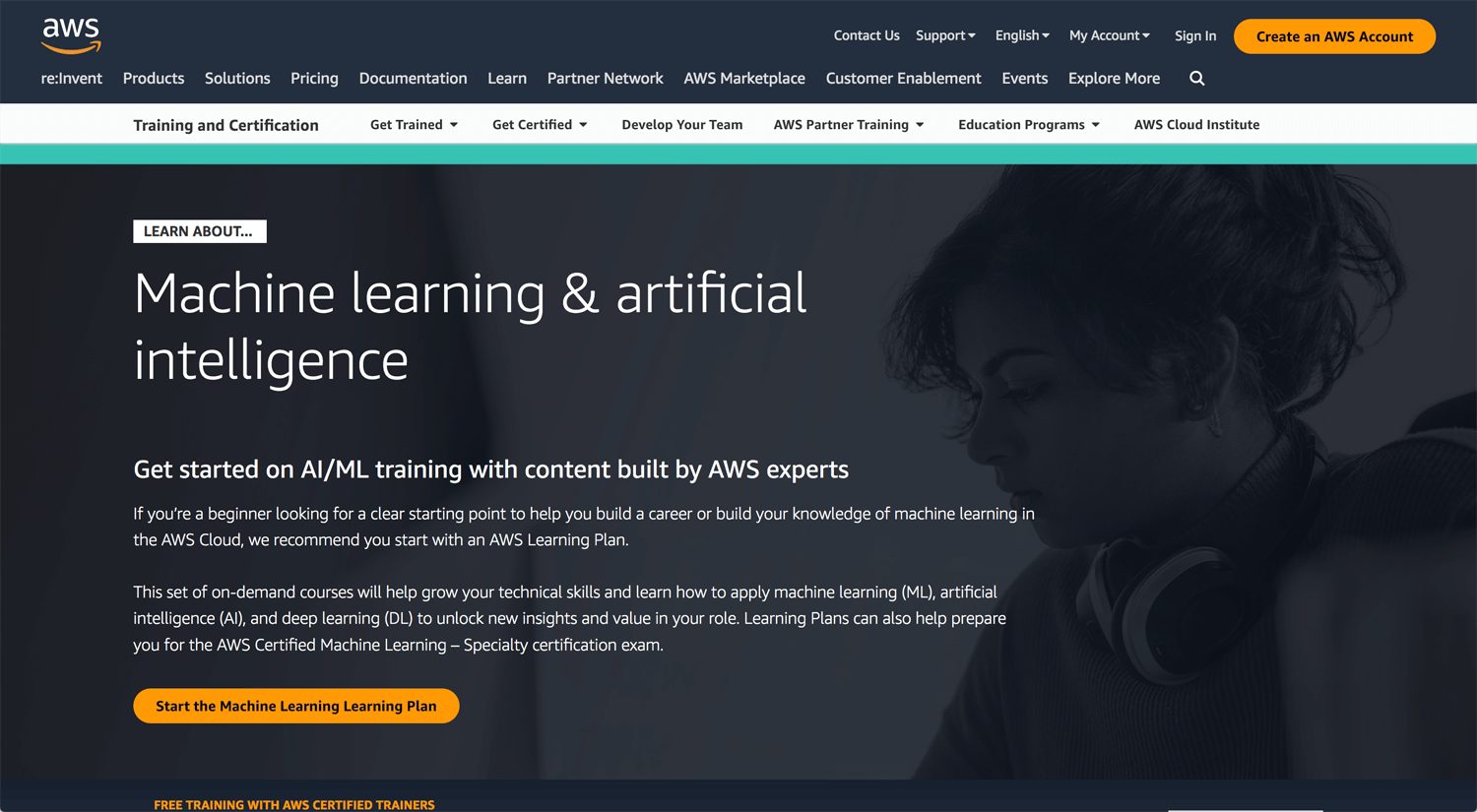This screenshot has height=812, width=1477.
Task: Click the Sign In link
Action: [x=1195, y=35]
